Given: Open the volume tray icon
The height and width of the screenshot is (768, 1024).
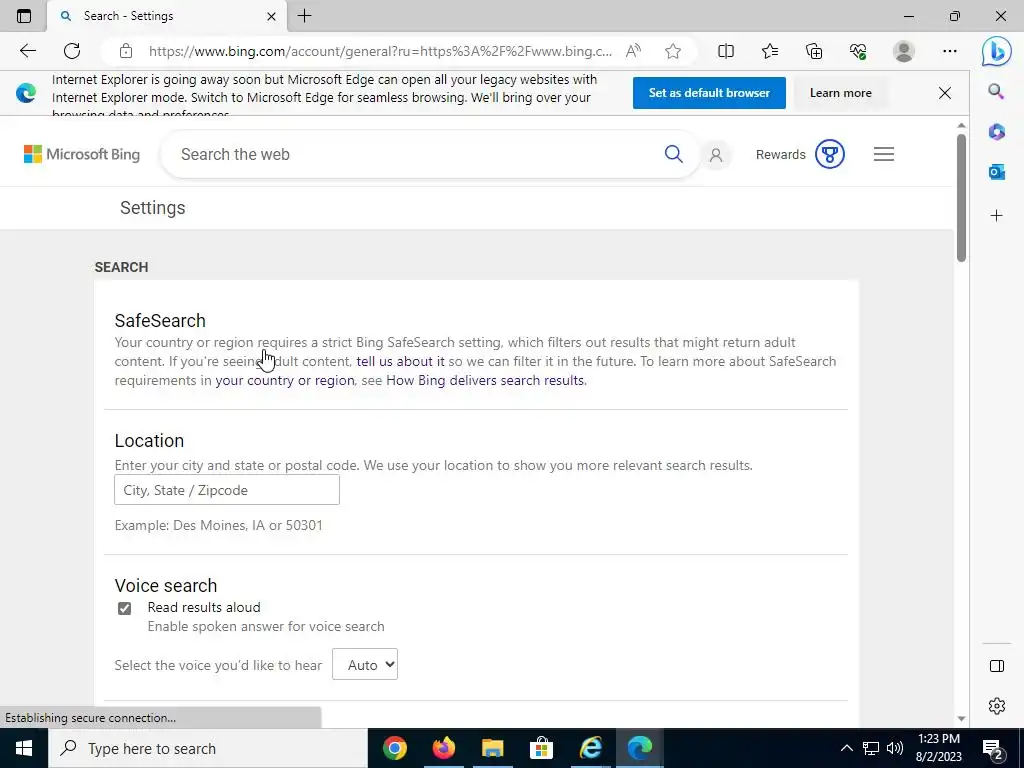Looking at the screenshot, I should click(x=895, y=748).
